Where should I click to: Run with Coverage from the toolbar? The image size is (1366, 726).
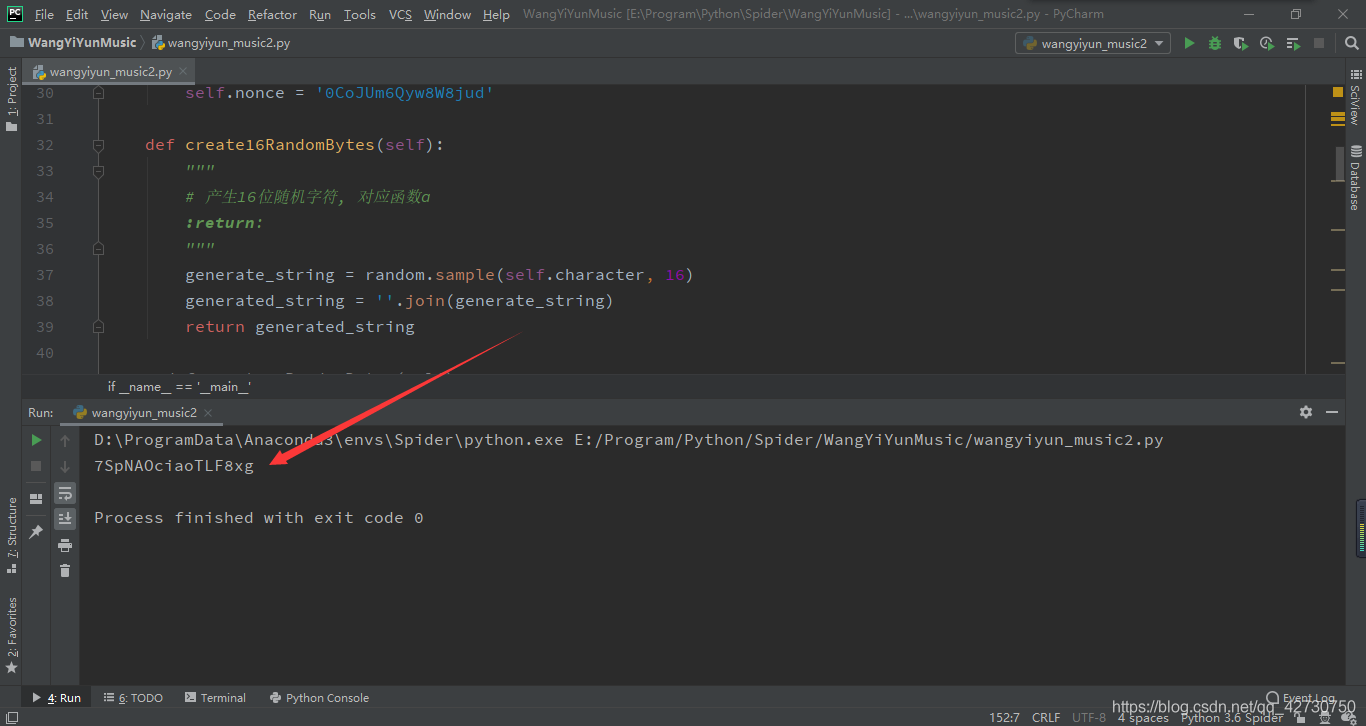(x=1241, y=43)
